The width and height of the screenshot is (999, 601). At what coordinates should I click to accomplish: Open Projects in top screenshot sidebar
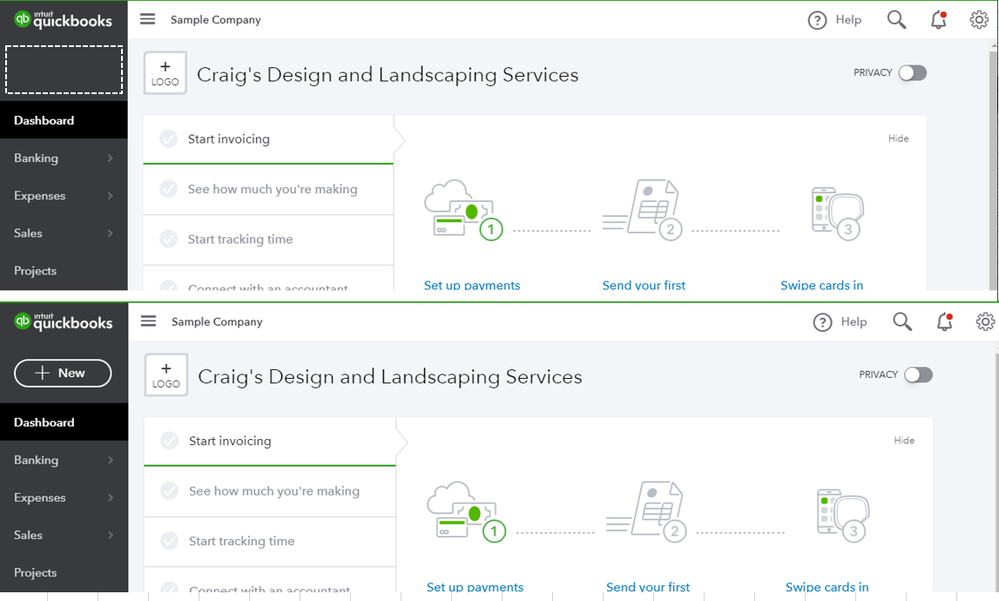(x=64, y=271)
